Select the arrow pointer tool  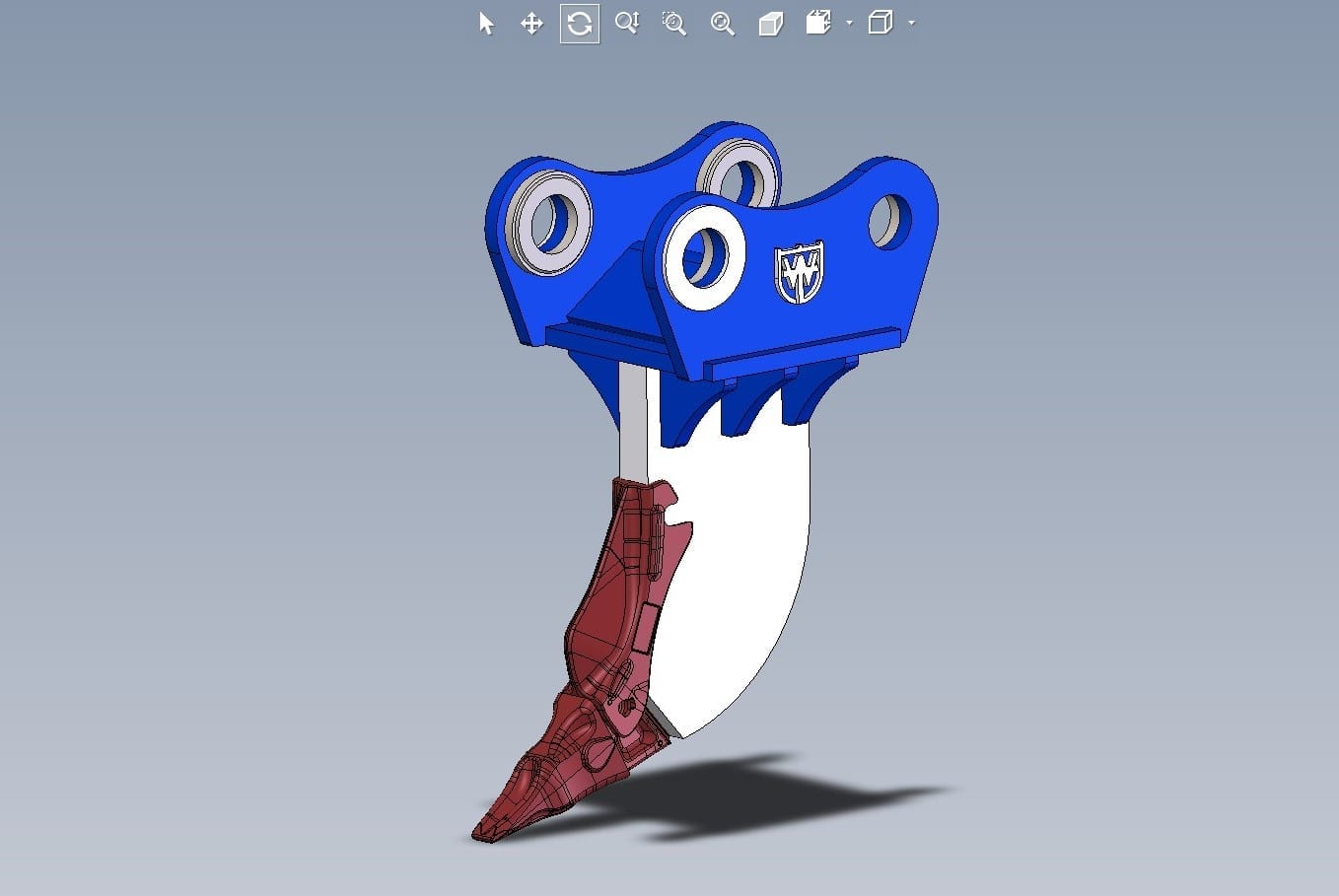[486, 24]
